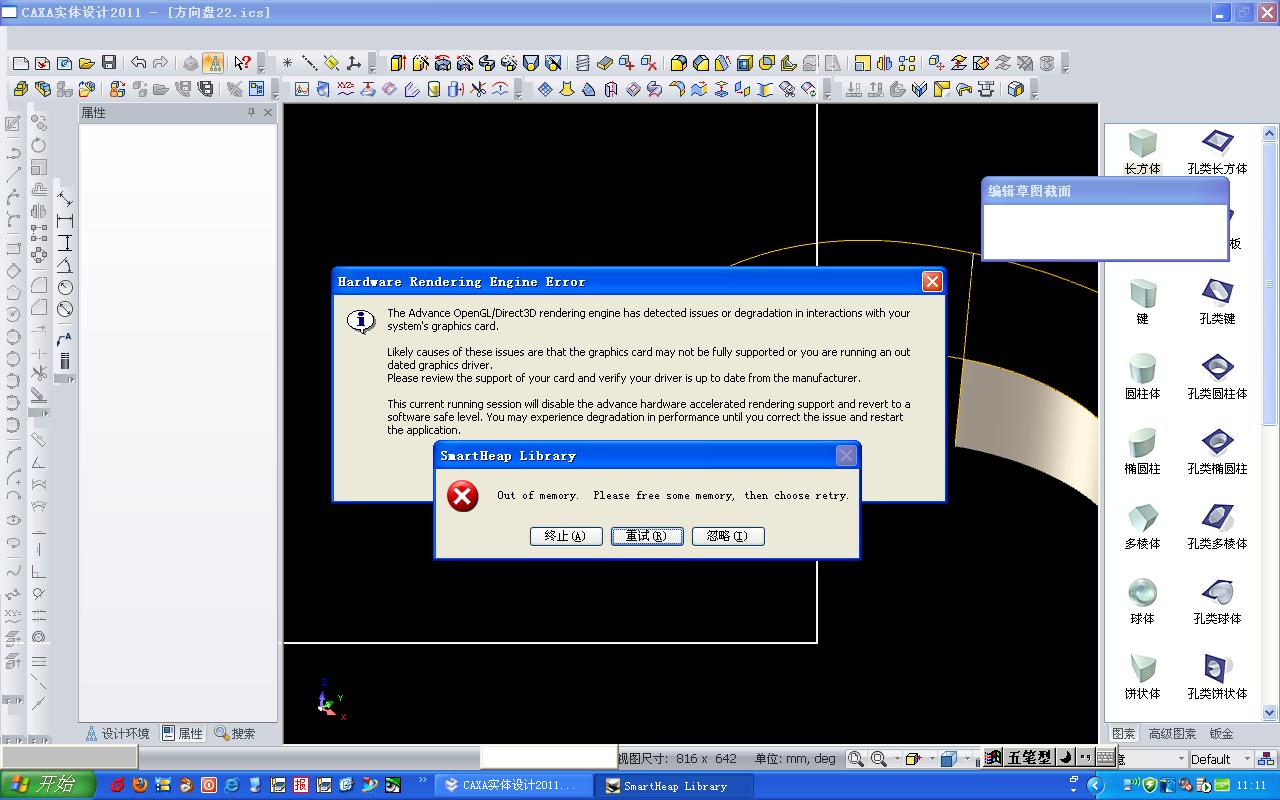This screenshot has height=800, width=1280.
Task: Select the 孔类椭圆柱 shape
Action: (x=1217, y=452)
